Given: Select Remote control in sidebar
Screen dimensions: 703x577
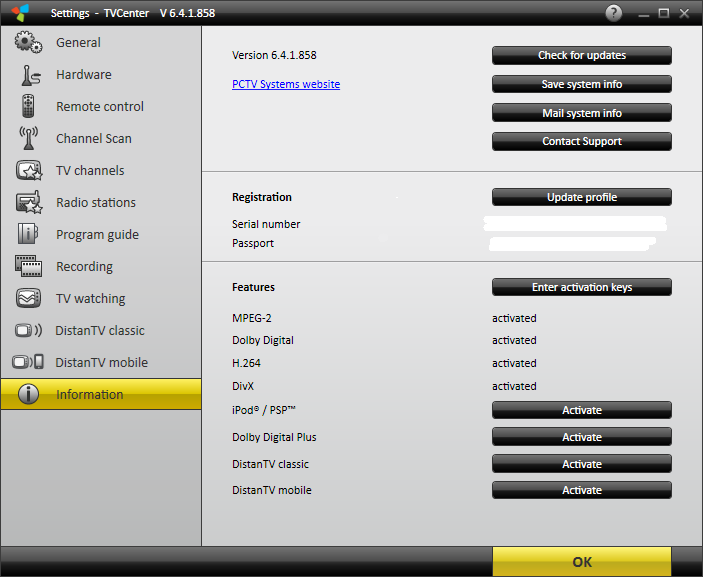Looking at the screenshot, I should 101,107.
